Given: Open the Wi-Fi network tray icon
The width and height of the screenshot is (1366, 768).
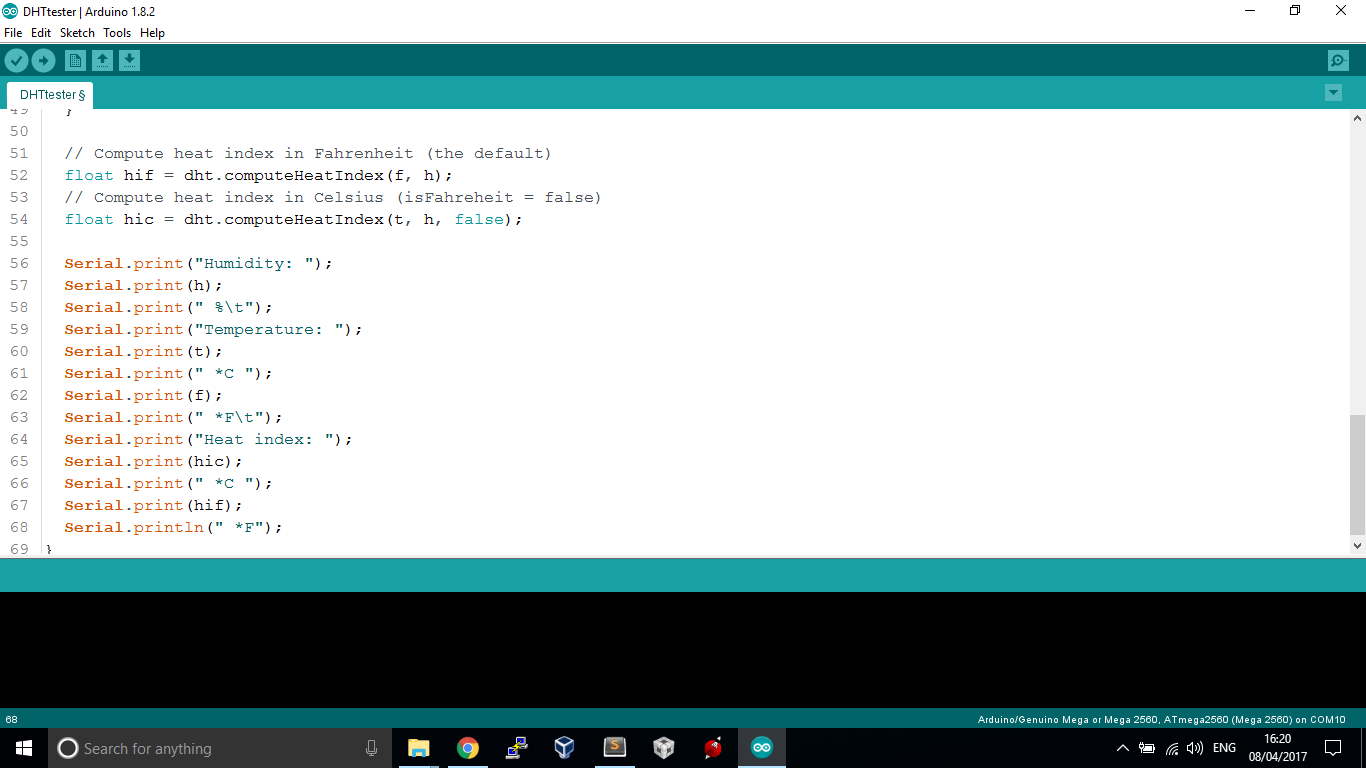Looking at the screenshot, I should pyautogui.click(x=1172, y=748).
